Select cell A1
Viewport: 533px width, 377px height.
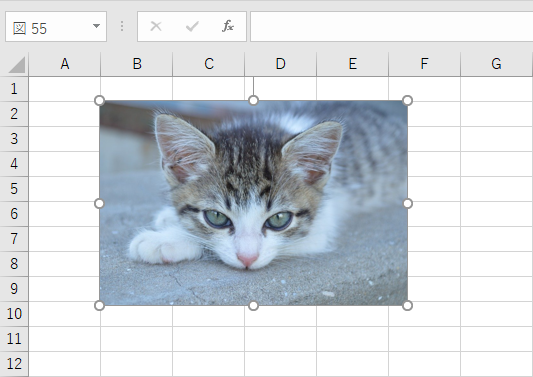(65, 89)
